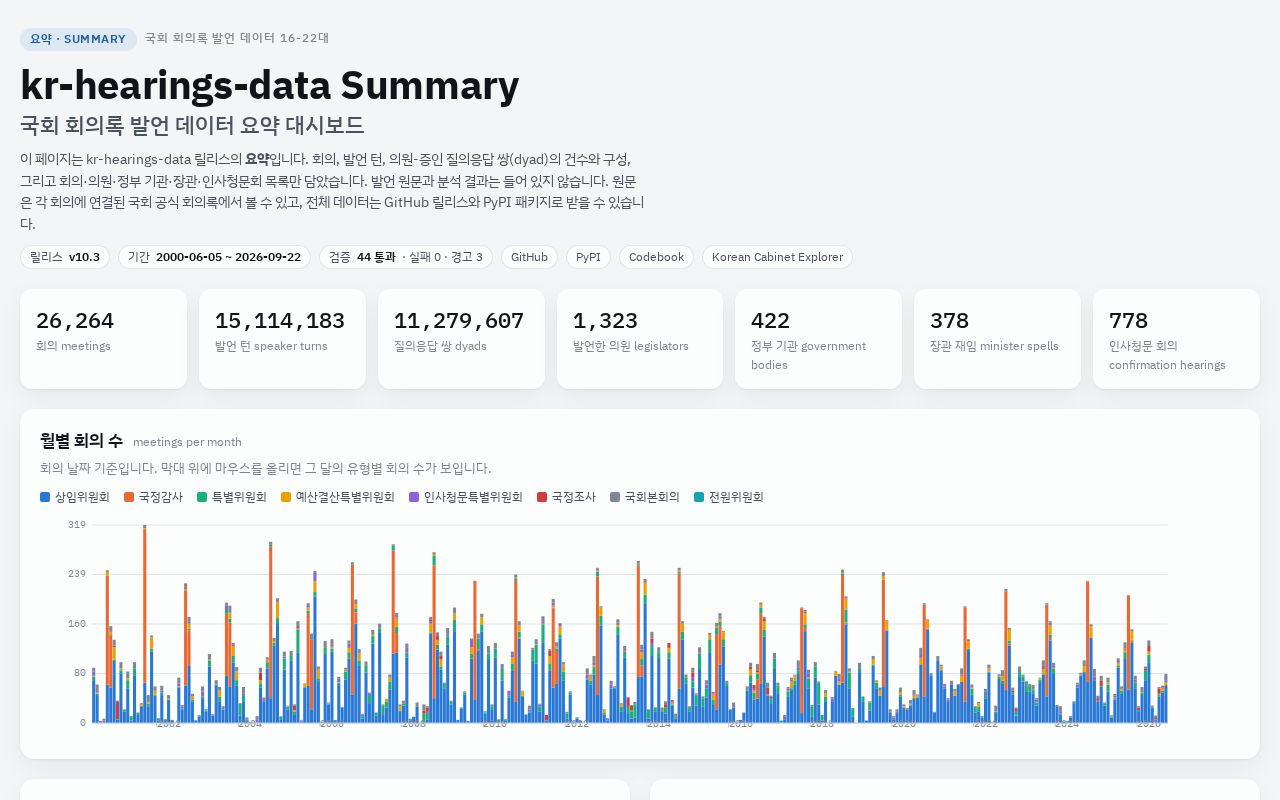Open the PyPI package link
Screen dimensions: 1280x800
(x=588, y=257)
